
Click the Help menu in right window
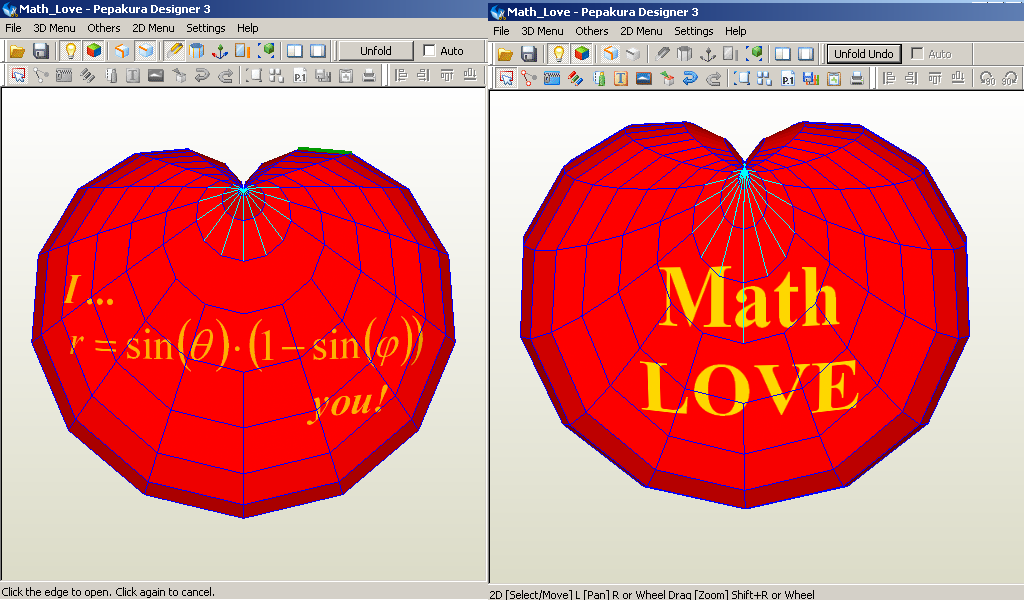(735, 31)
